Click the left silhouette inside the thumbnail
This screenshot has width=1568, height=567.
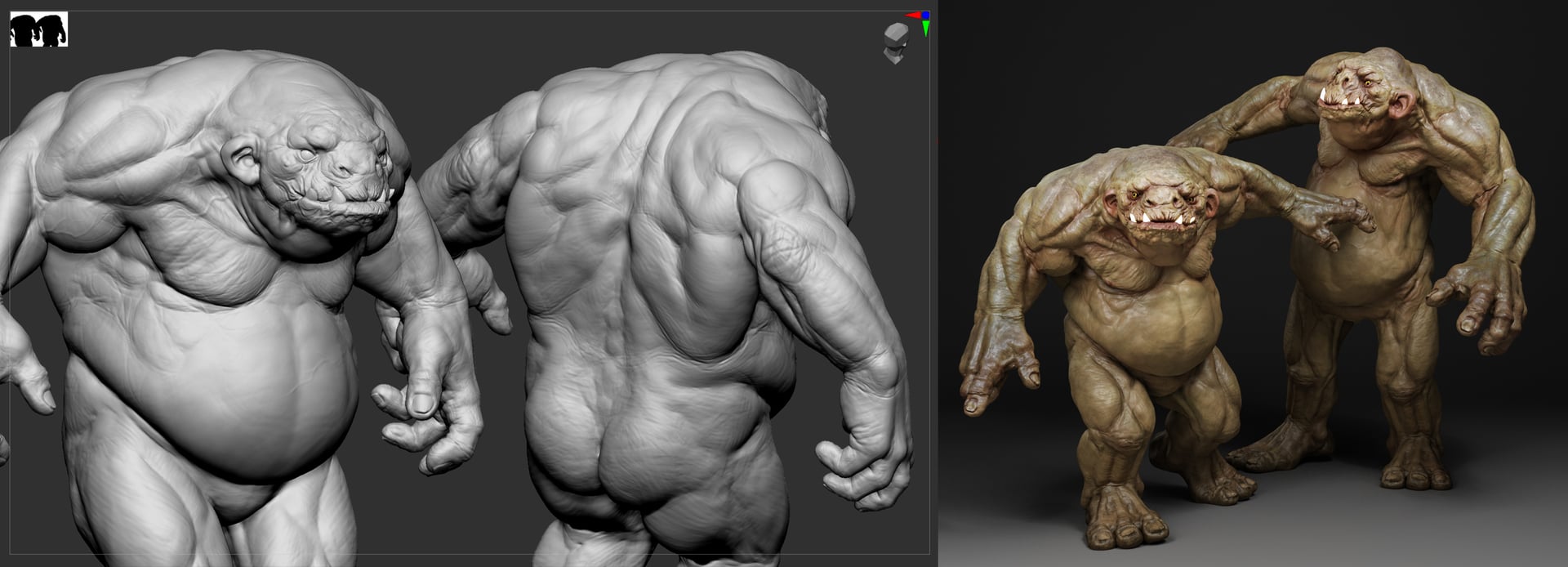tap(25, 31)
